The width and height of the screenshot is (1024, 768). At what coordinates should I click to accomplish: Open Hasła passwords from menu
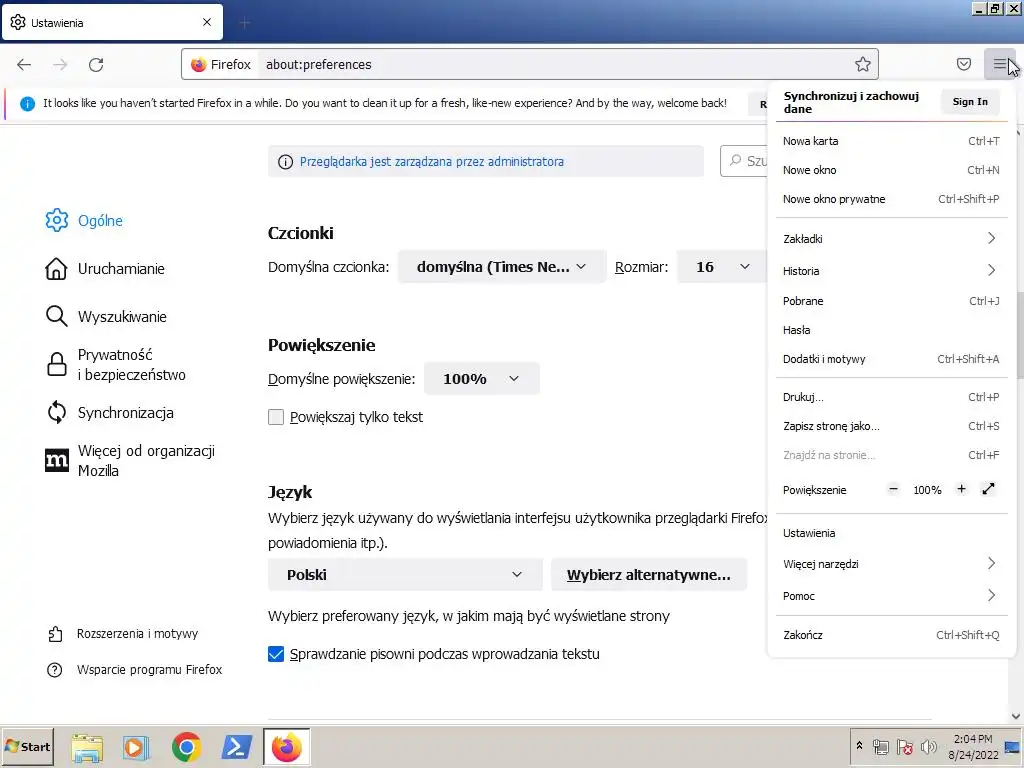(x=891, y=330)
